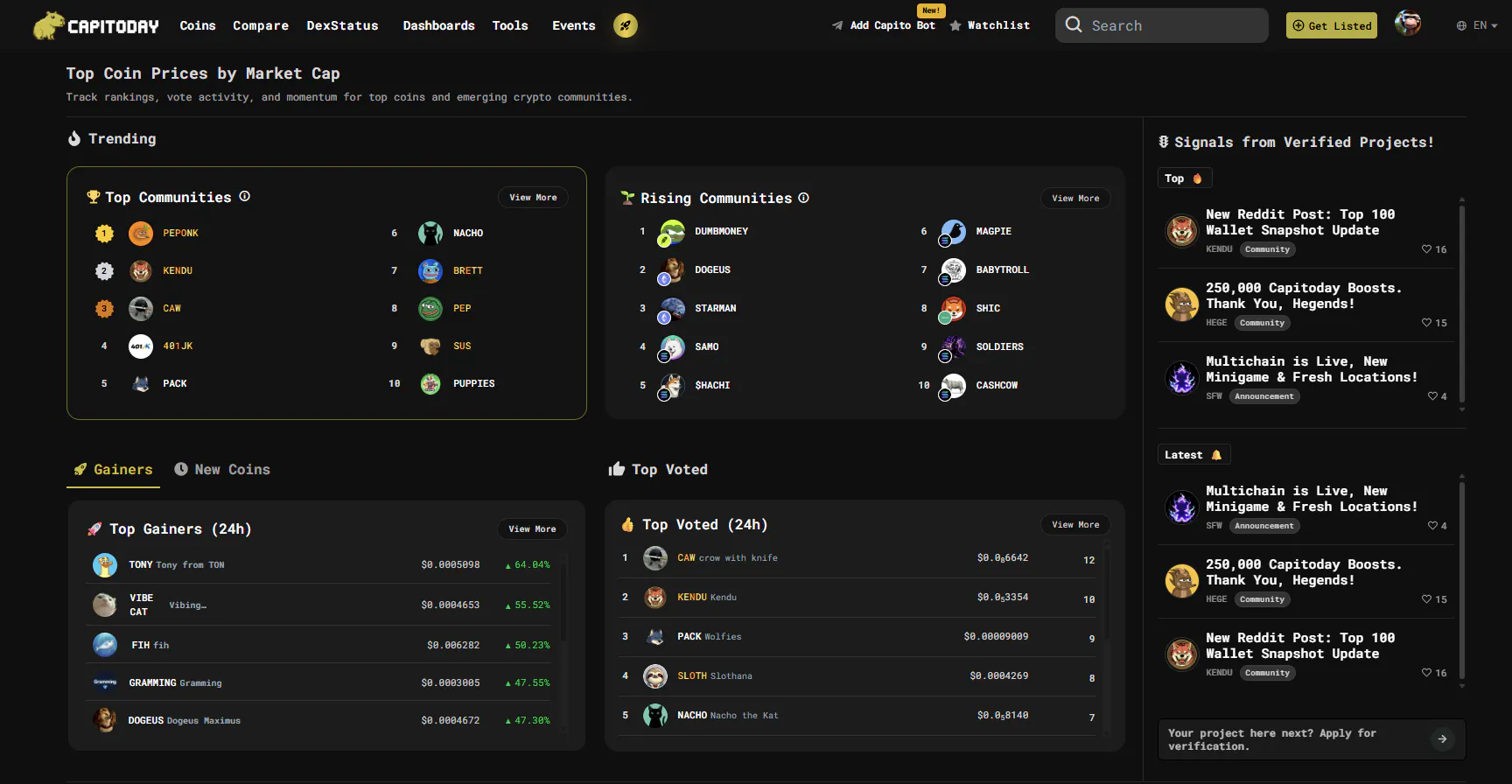Image resolution: width=1512 pixels, height=784 pixels.
Task: Click the Get Listed button
Action: click(x=1332, y=25)
